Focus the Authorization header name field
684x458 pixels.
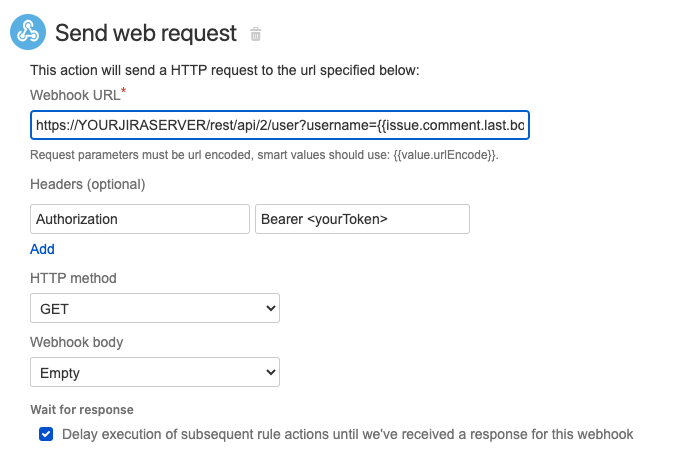click(x=139, y=219)
